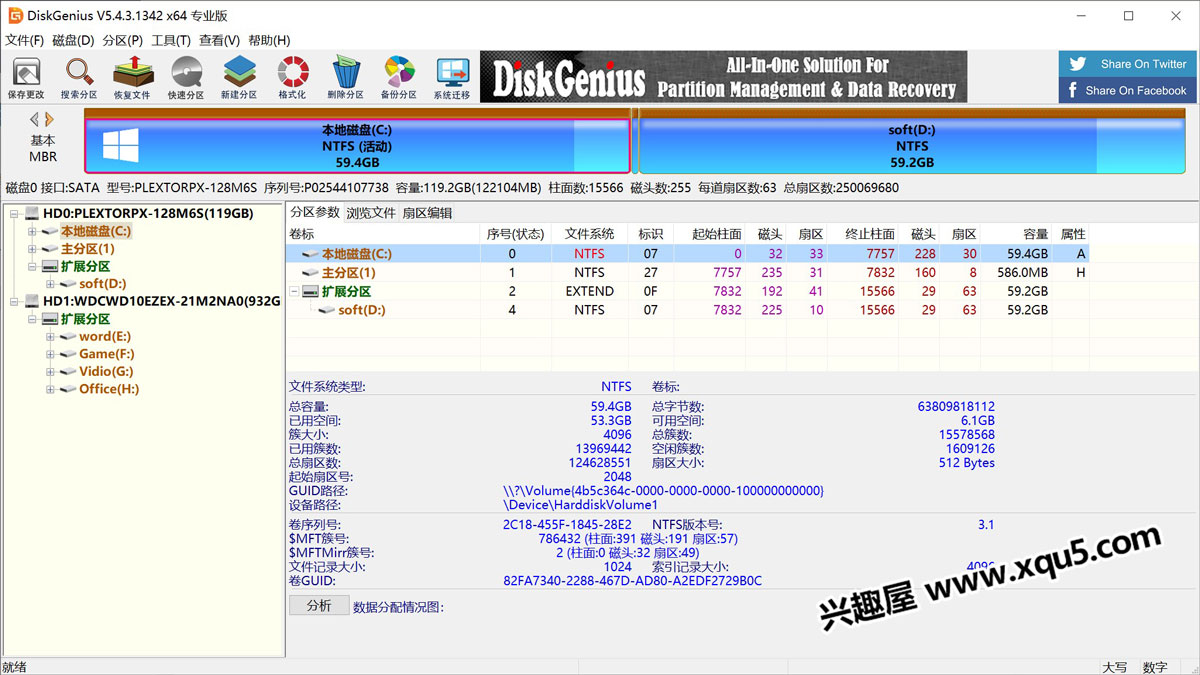This screenshot has width=1200, height=675.
Task: Click the drive icon of soft(D:) table row
Action: point(327,310)
